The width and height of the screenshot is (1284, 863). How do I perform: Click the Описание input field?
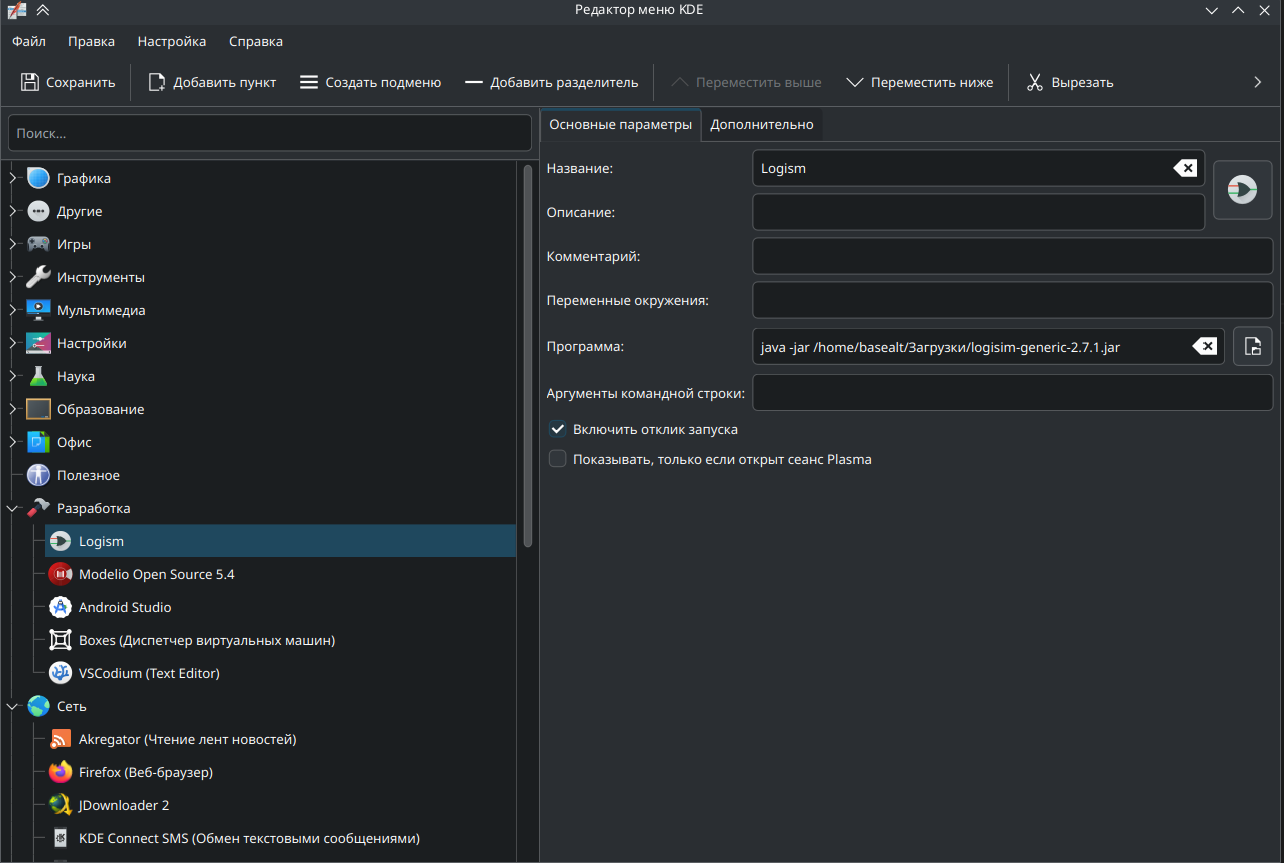tap(978, 212)
